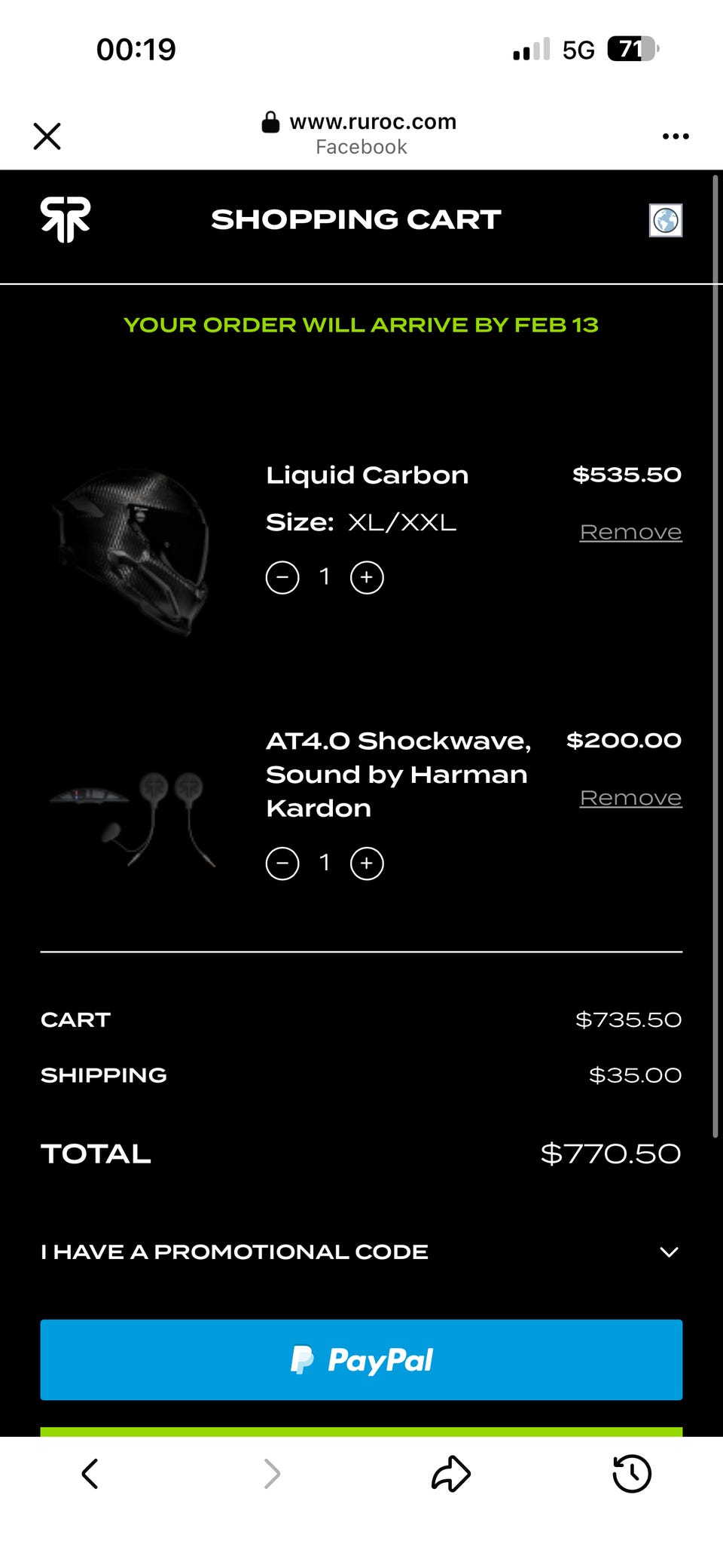The image size is (723, 1568).
Task: Open the Liquid Carbon helmet thumbnail
Action: 132,552
